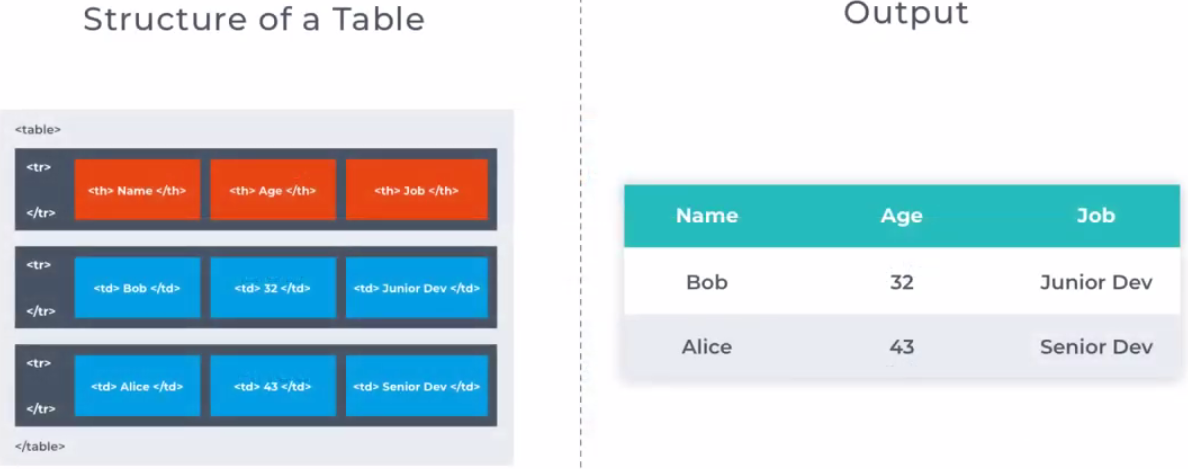1188x469 pixels.
Task: Click the blue td Alice block
Action: (137, 386)
